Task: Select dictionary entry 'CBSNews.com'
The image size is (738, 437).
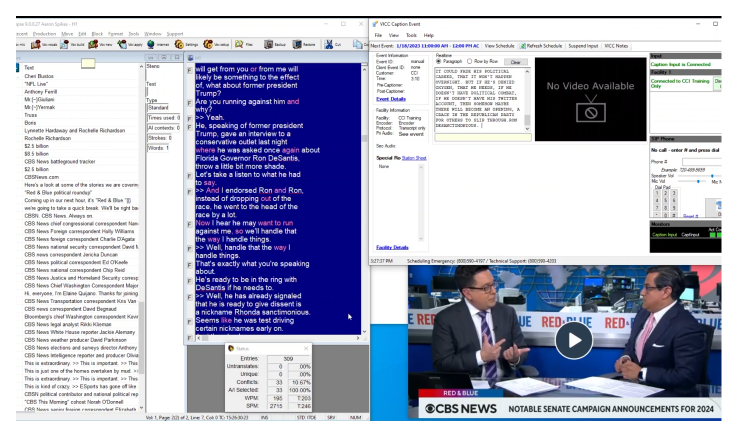Action: click(x=41, y=177)
